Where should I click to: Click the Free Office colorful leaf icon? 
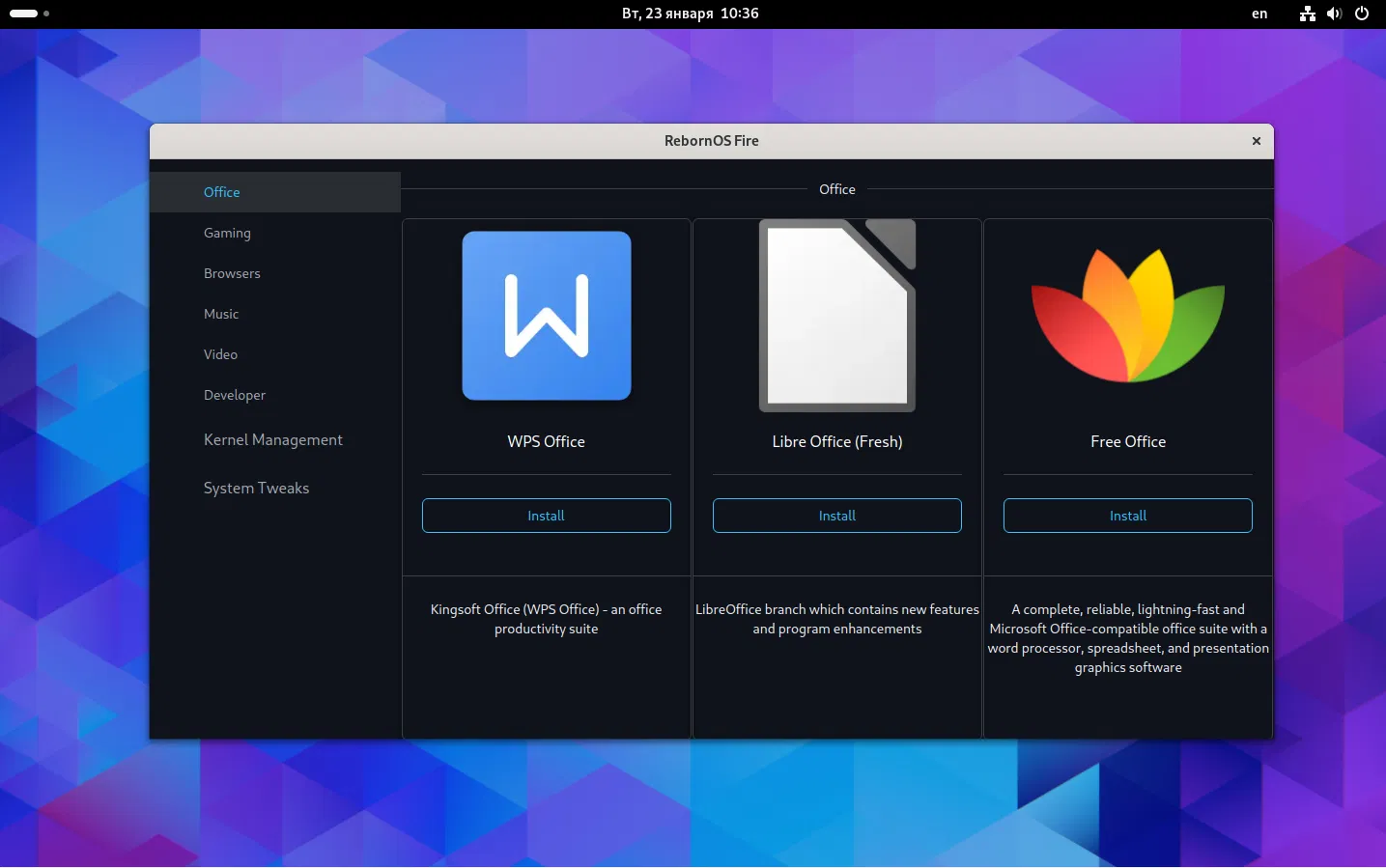[x=1128, y=315]
